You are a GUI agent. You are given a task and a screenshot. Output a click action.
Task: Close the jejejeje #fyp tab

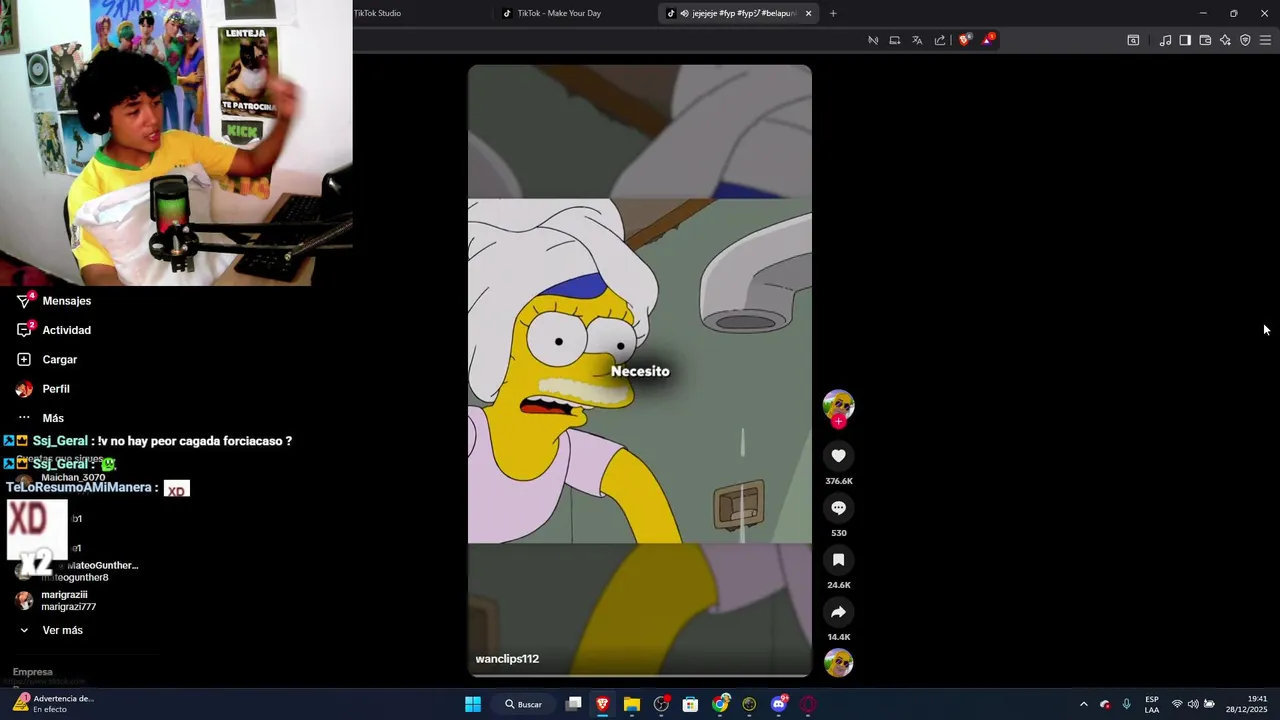[808, 13]
